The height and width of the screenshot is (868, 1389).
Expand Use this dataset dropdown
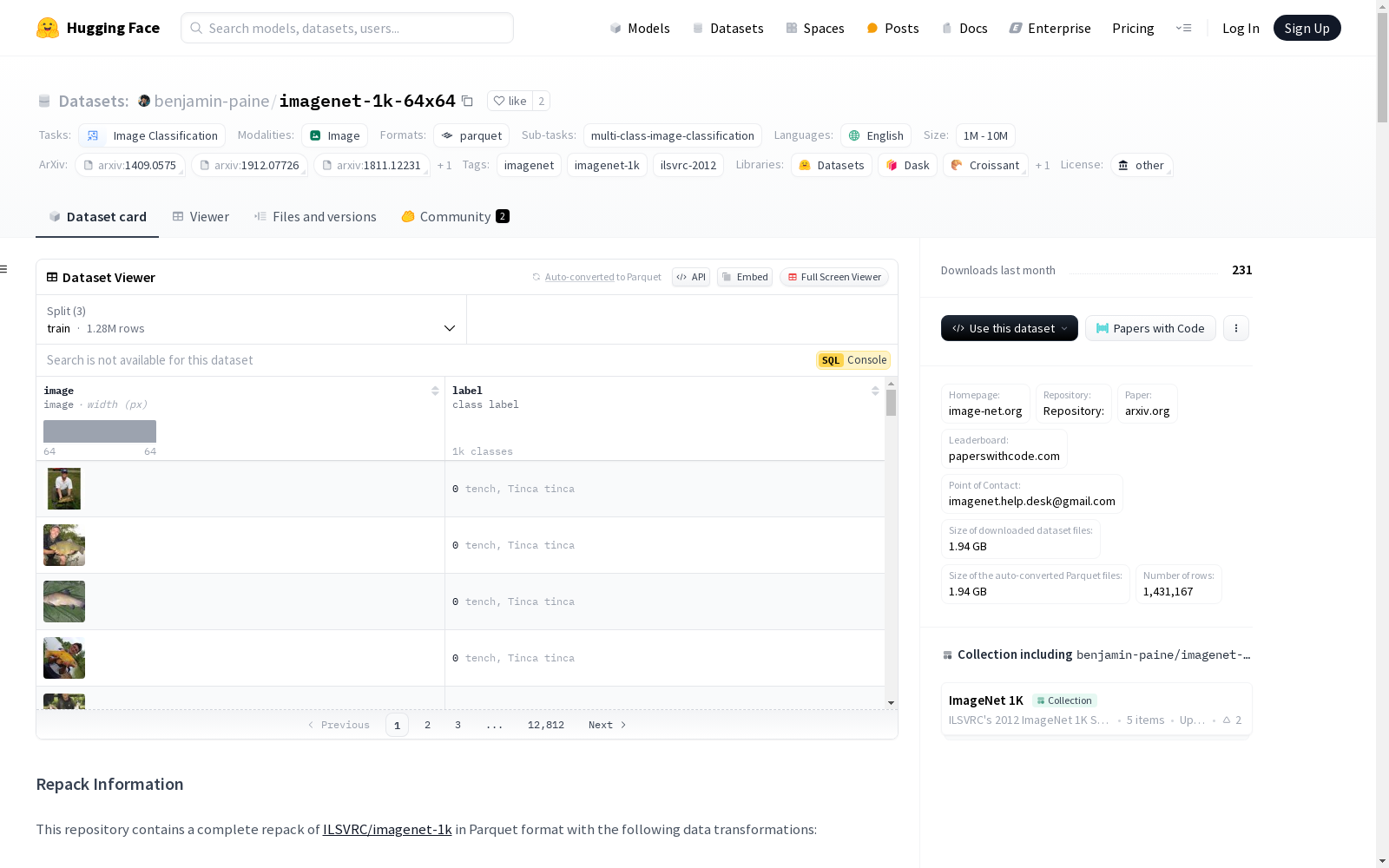(x=1010, y=328)
